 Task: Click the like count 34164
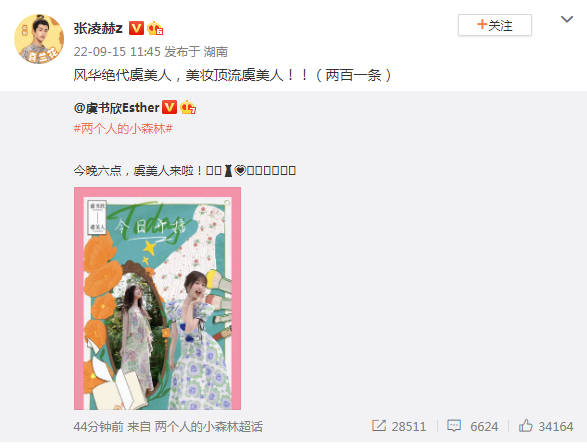tap(556, 426)
